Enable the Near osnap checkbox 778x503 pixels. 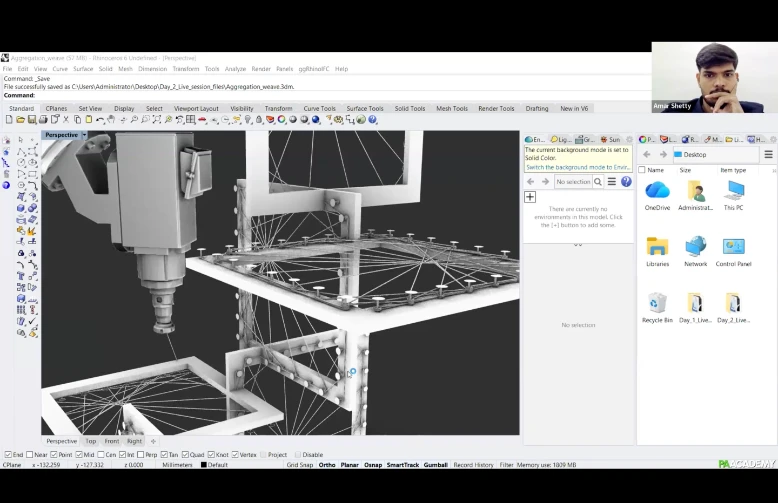click(x=30, y=454)
